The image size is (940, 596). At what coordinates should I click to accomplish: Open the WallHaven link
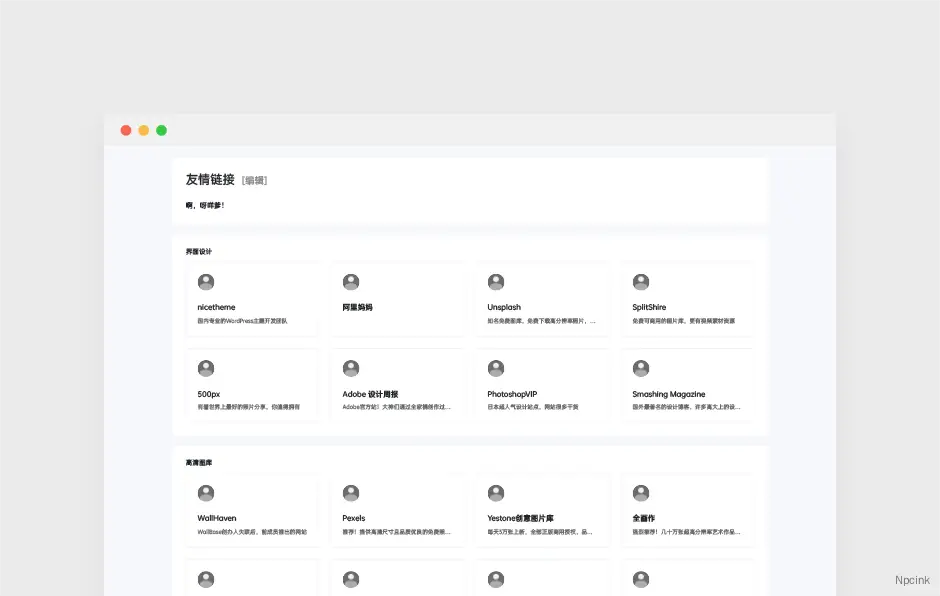tap(216, 518)
